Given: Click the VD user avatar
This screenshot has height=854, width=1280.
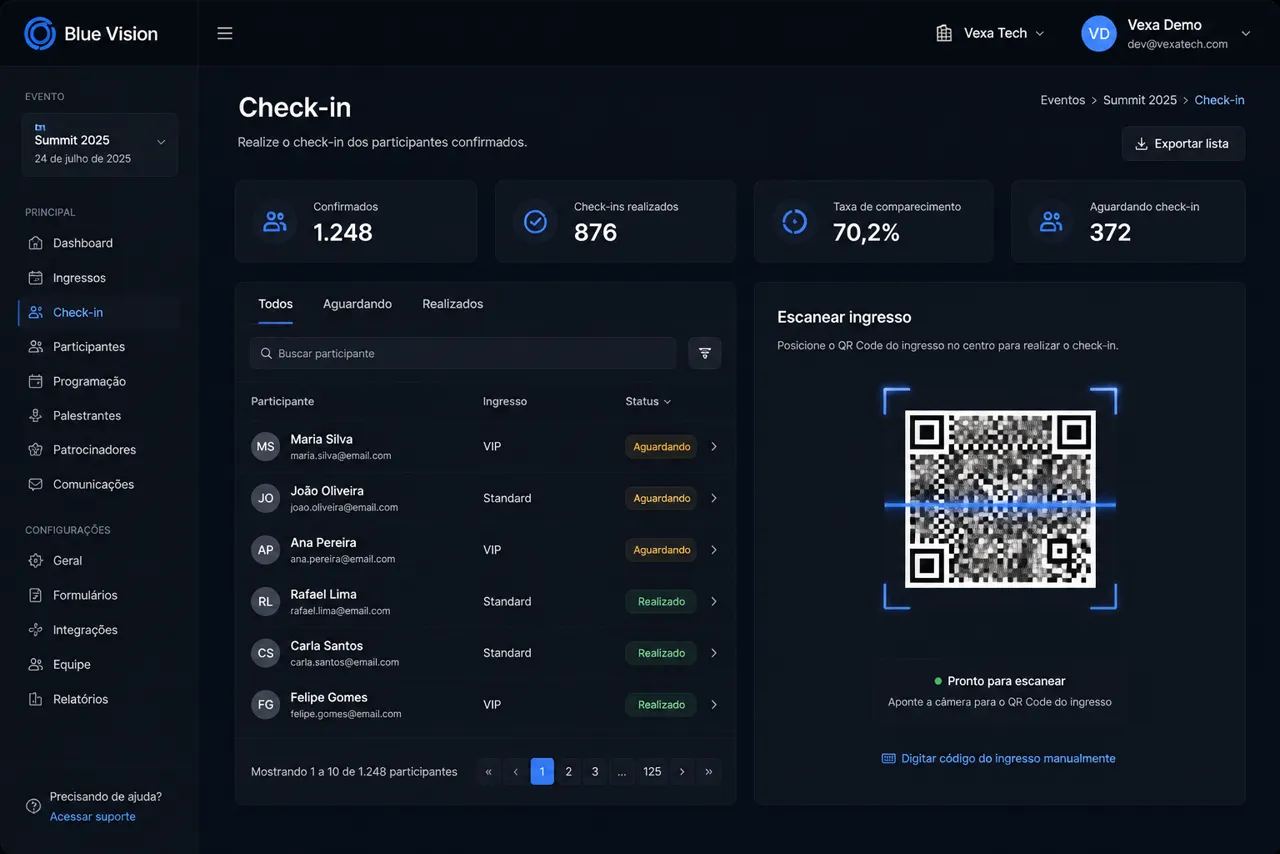Looking at the screenshot, I should (1099, 33).
